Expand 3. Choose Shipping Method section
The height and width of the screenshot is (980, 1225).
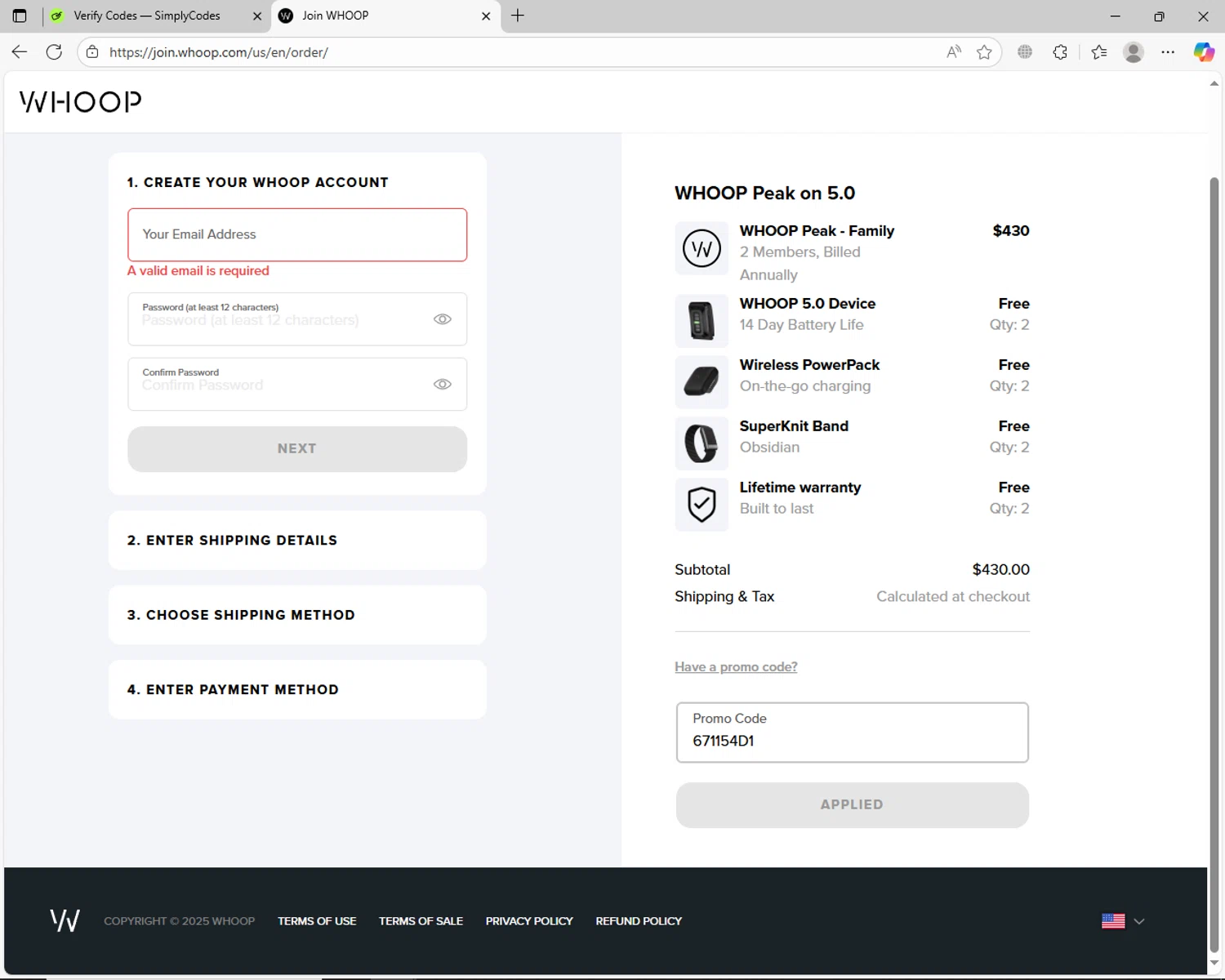297,615
